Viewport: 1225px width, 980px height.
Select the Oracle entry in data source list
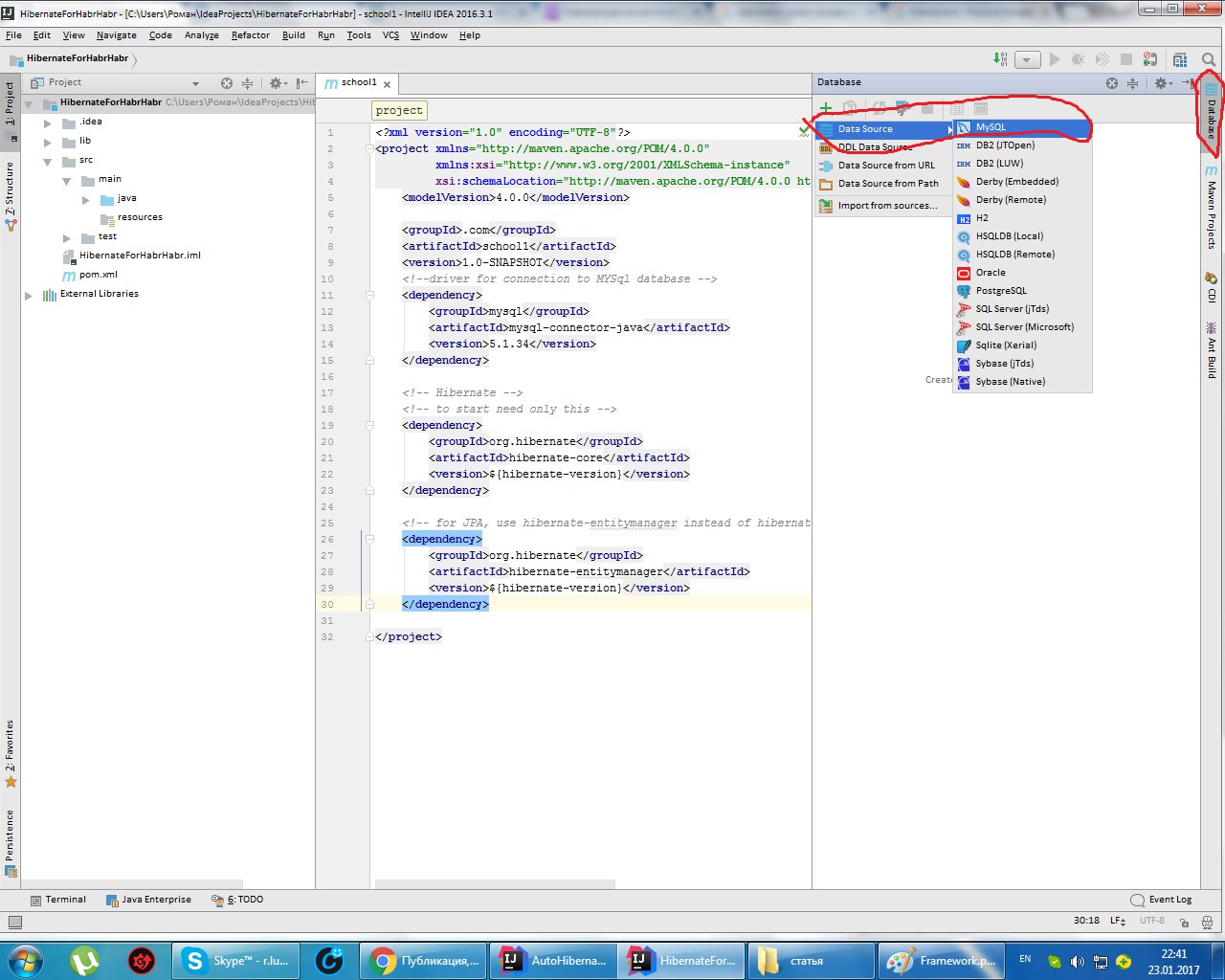1022,273
